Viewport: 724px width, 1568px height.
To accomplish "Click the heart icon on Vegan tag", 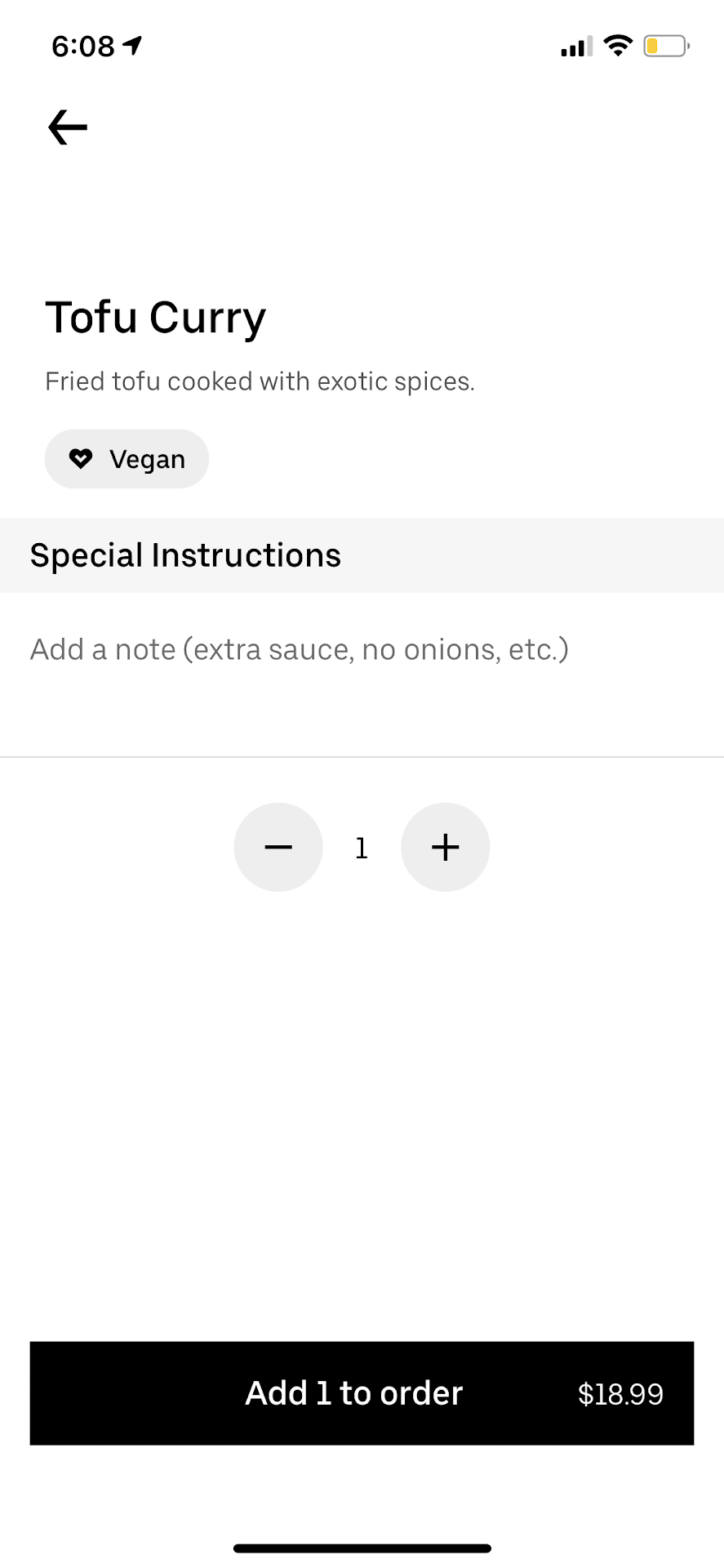I will (x=81, y=459).
